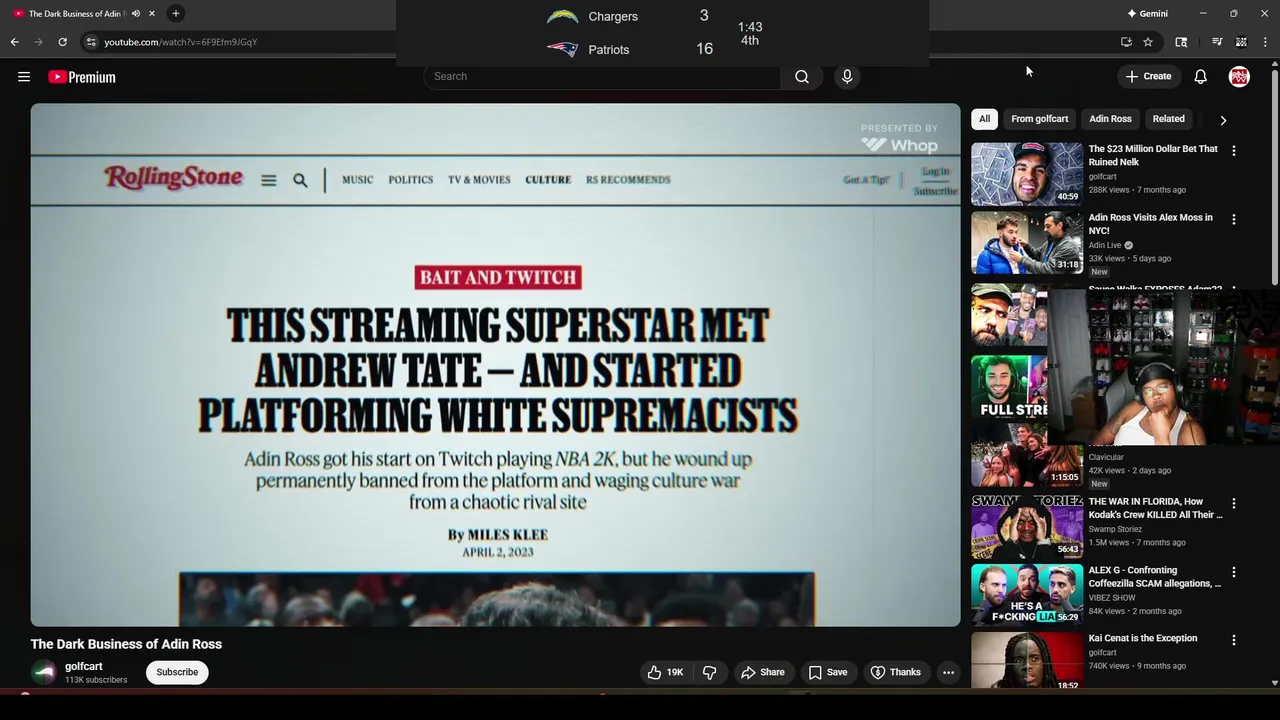Viewport: 1280px width, 720px height.
Task: Open the THE WAR IN FLORIDA video title
Action: tap(1155, 508)
